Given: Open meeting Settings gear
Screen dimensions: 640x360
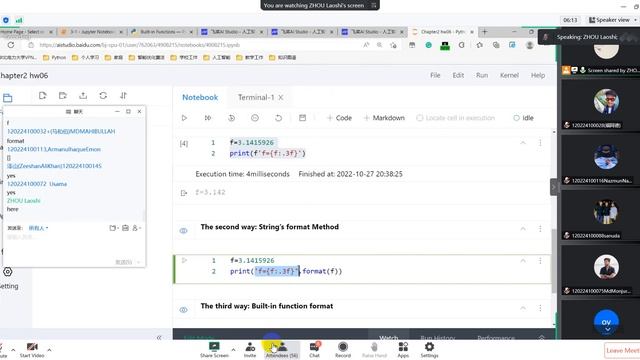Looking at the screenshot, I should pos(429,350).
